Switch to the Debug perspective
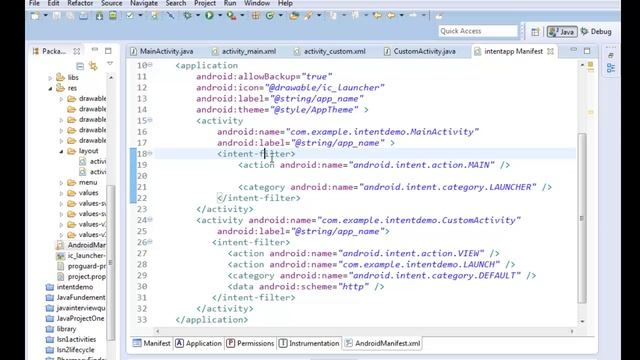 [596, 32]
